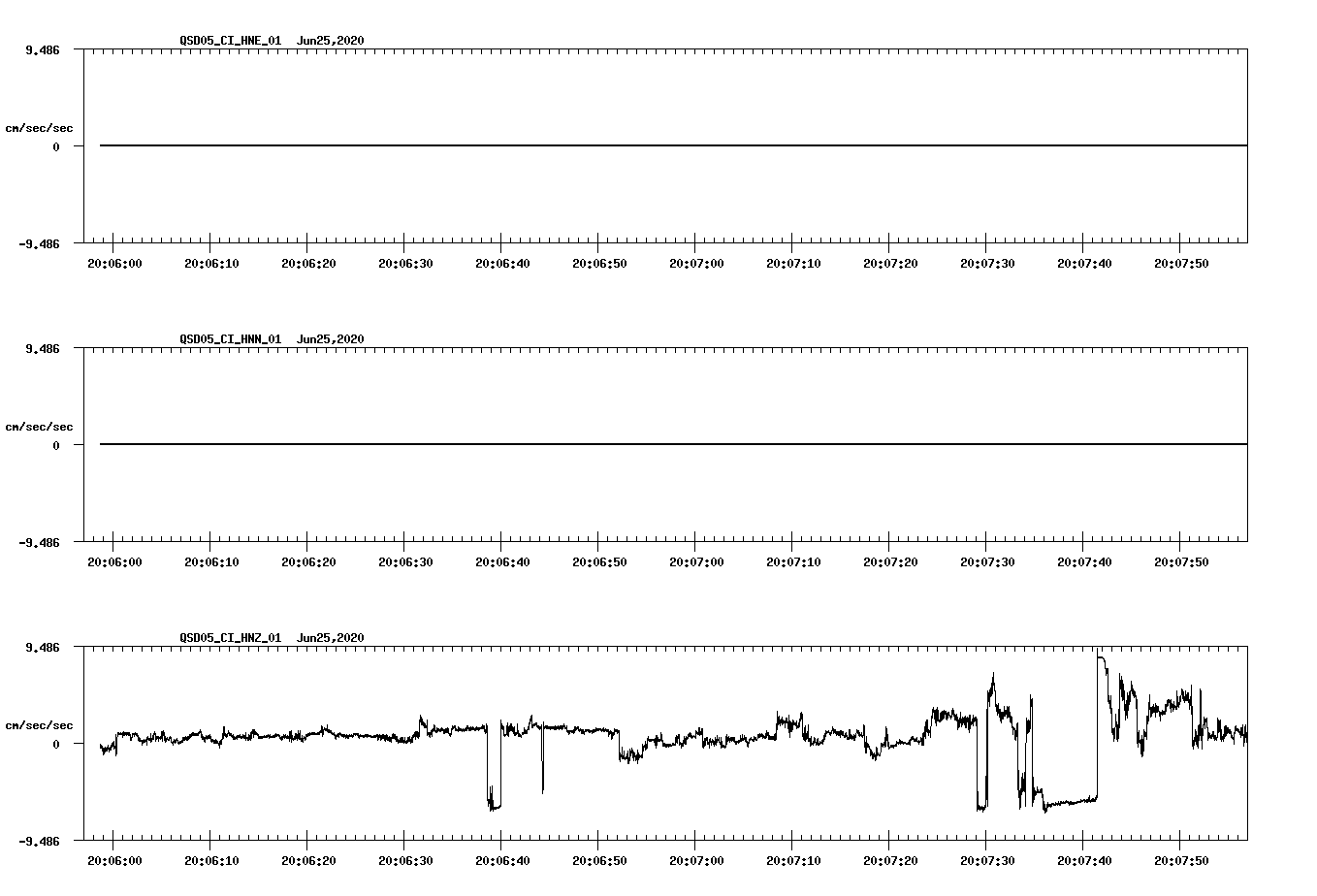Image resolution: width=1317 pixels, height=896 pixels.
Task: Click 20:06:30 time label under HNE plot
Action: click(x=405, y=263)
